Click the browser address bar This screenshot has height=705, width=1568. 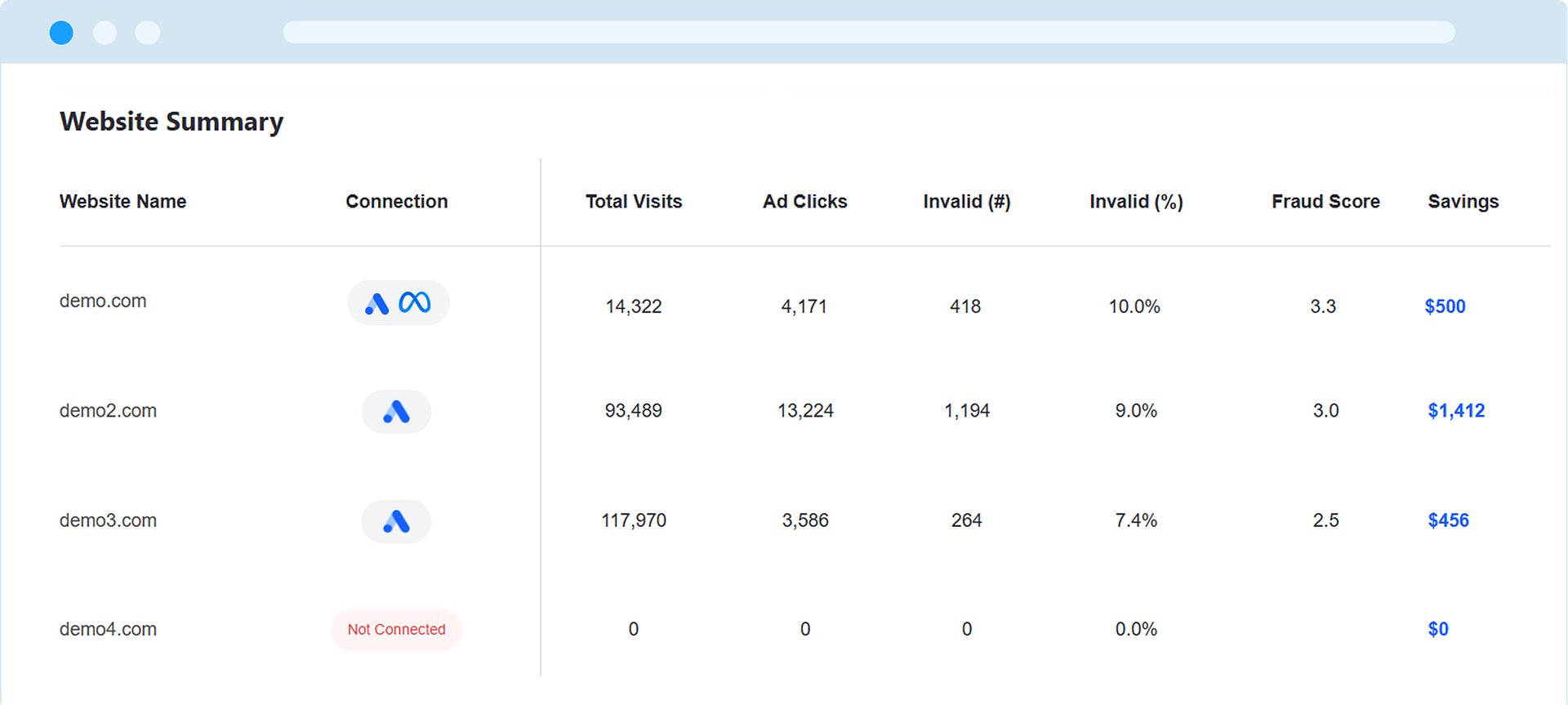pyautogui.click(x=868, y=33)
